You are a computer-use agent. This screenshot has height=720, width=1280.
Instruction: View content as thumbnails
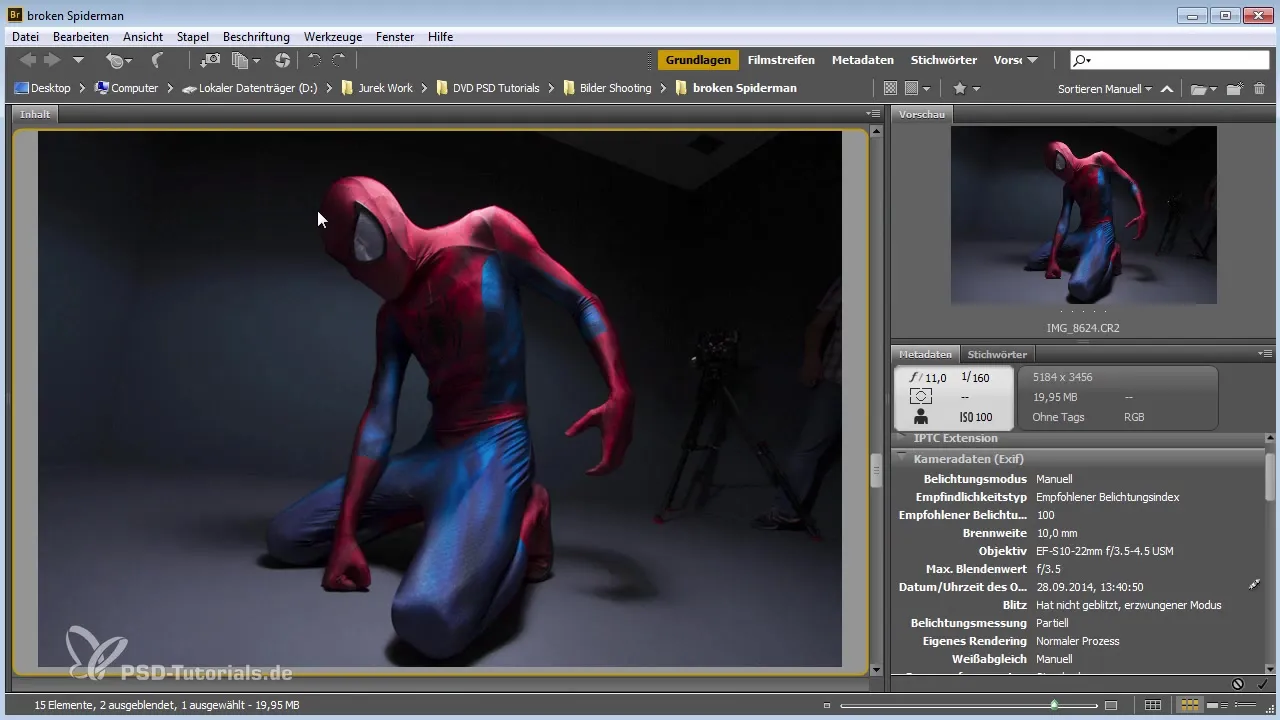[x=1190, y=705]
